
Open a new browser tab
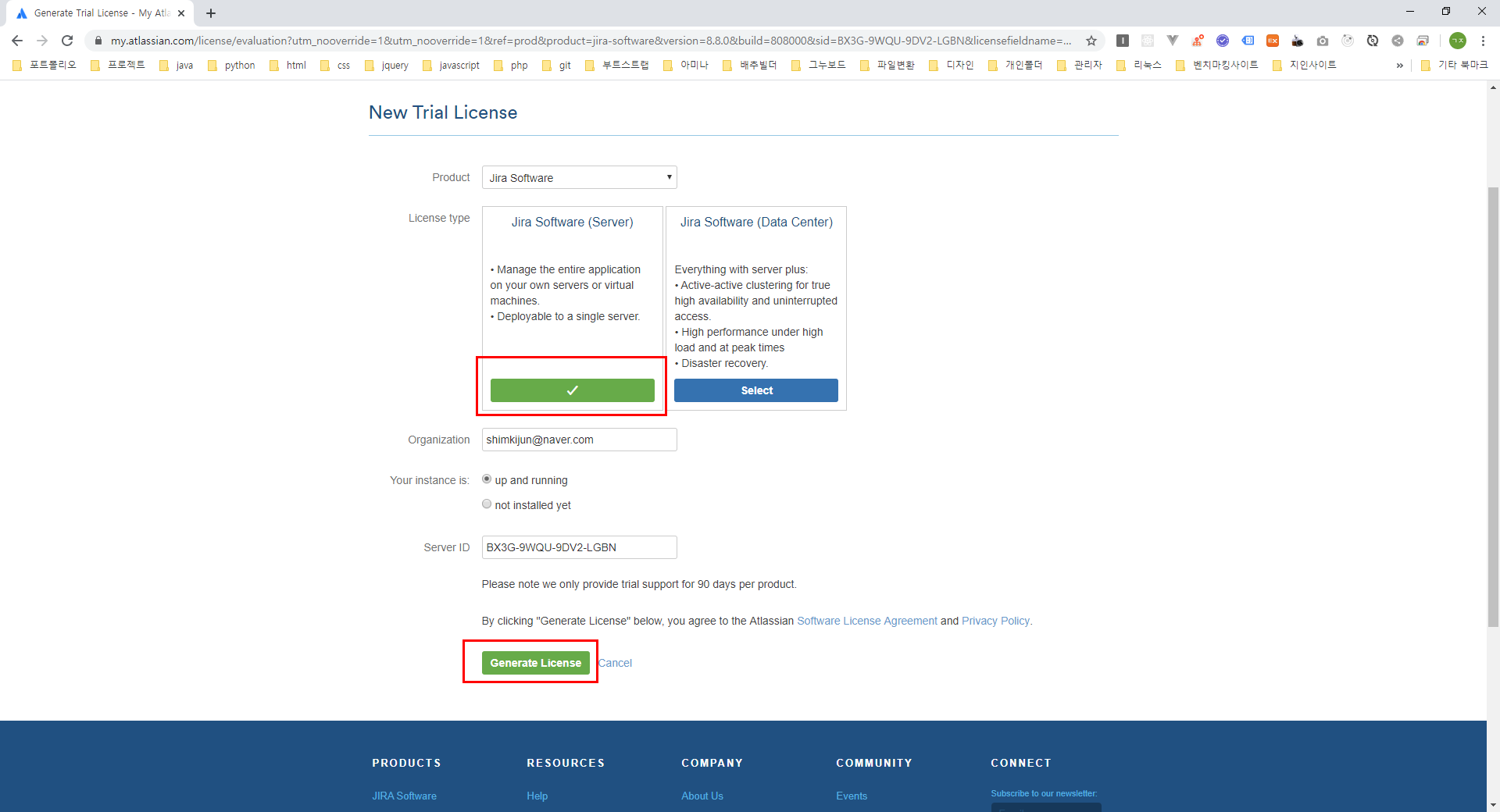(211, 13)
